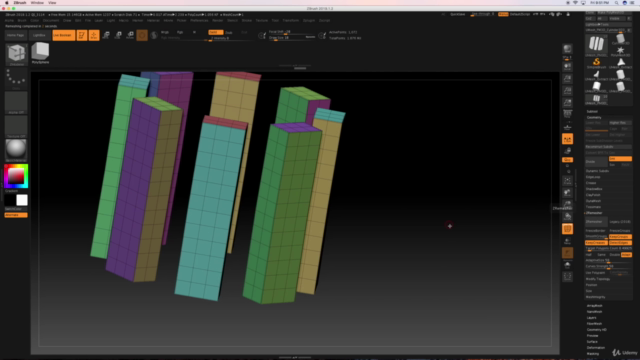640x360 pixels.
Task: Collapse the Geometry section
Action: coord(594,118)
